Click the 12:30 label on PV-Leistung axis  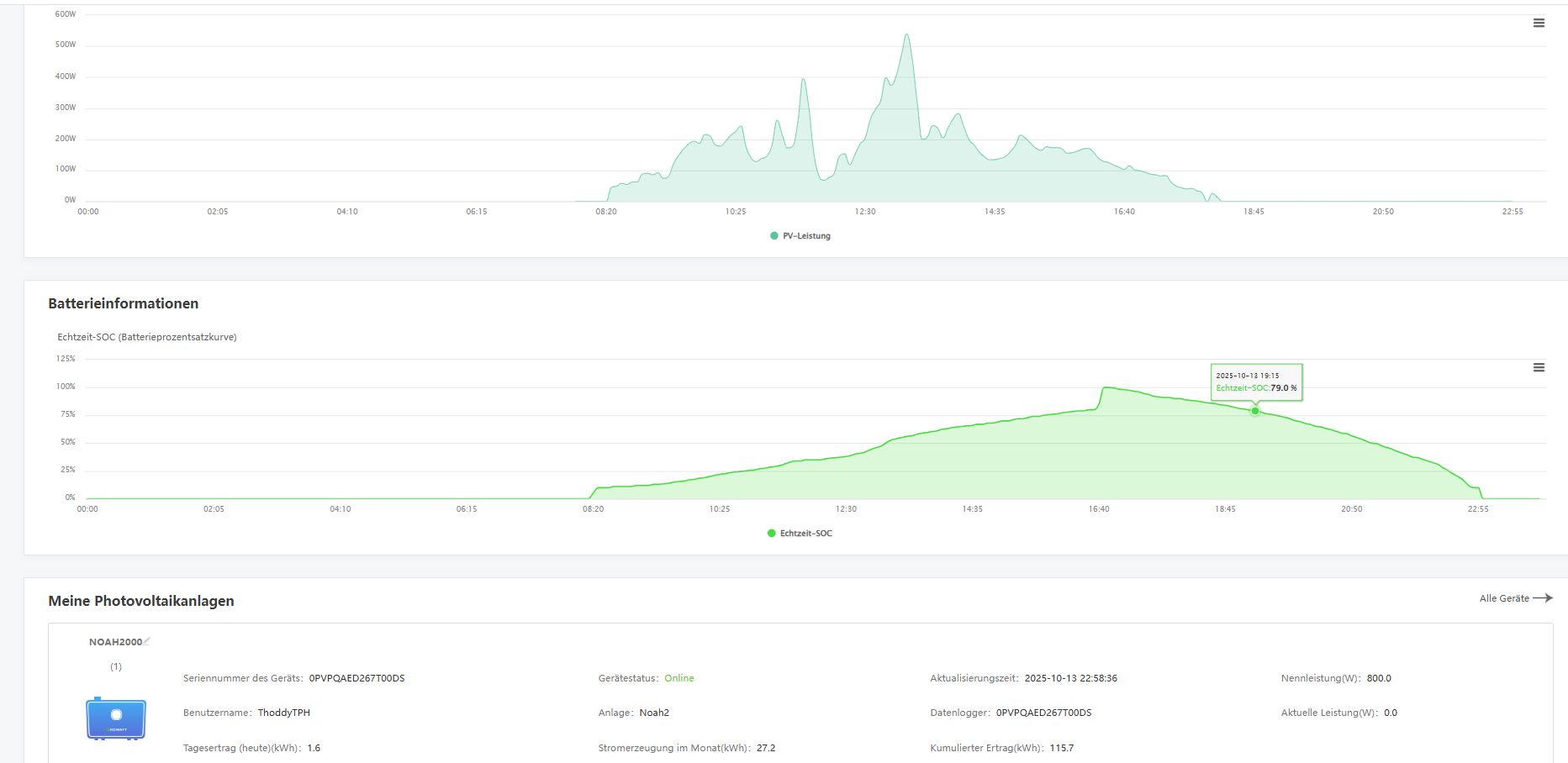click(x=865, y=212)
